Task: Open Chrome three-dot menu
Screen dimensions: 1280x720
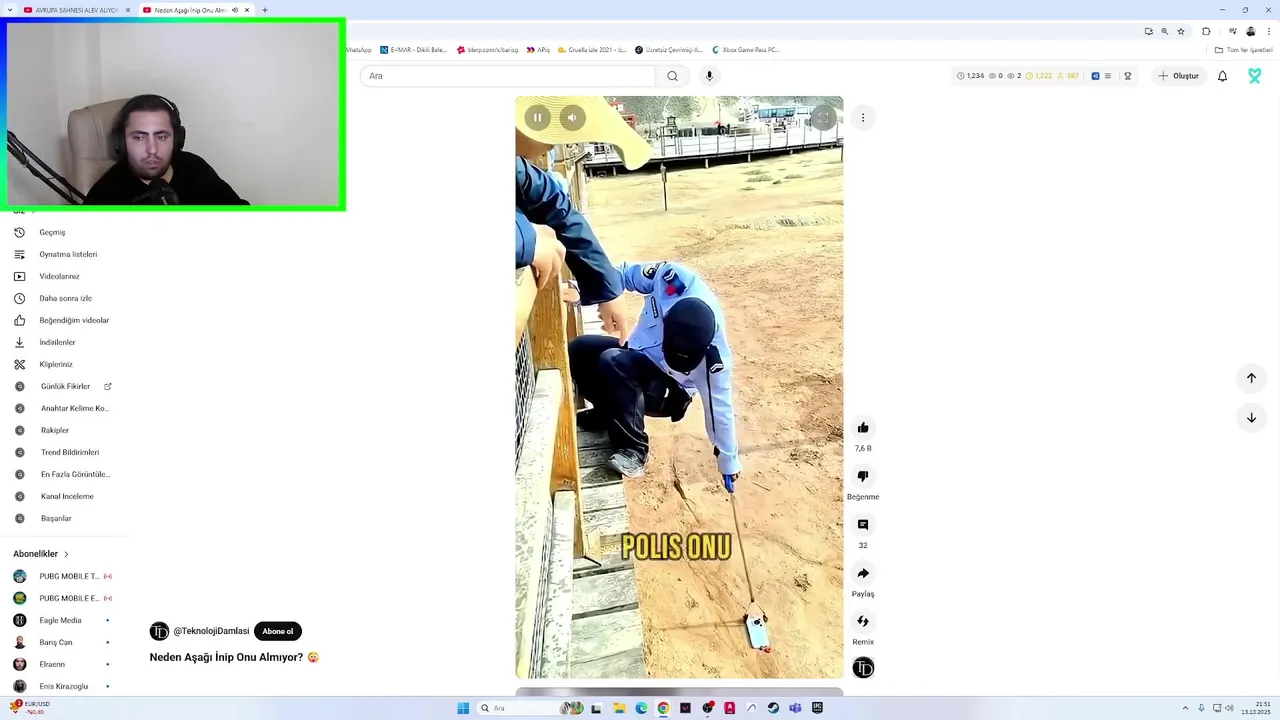Action: tap(1267, 31)
